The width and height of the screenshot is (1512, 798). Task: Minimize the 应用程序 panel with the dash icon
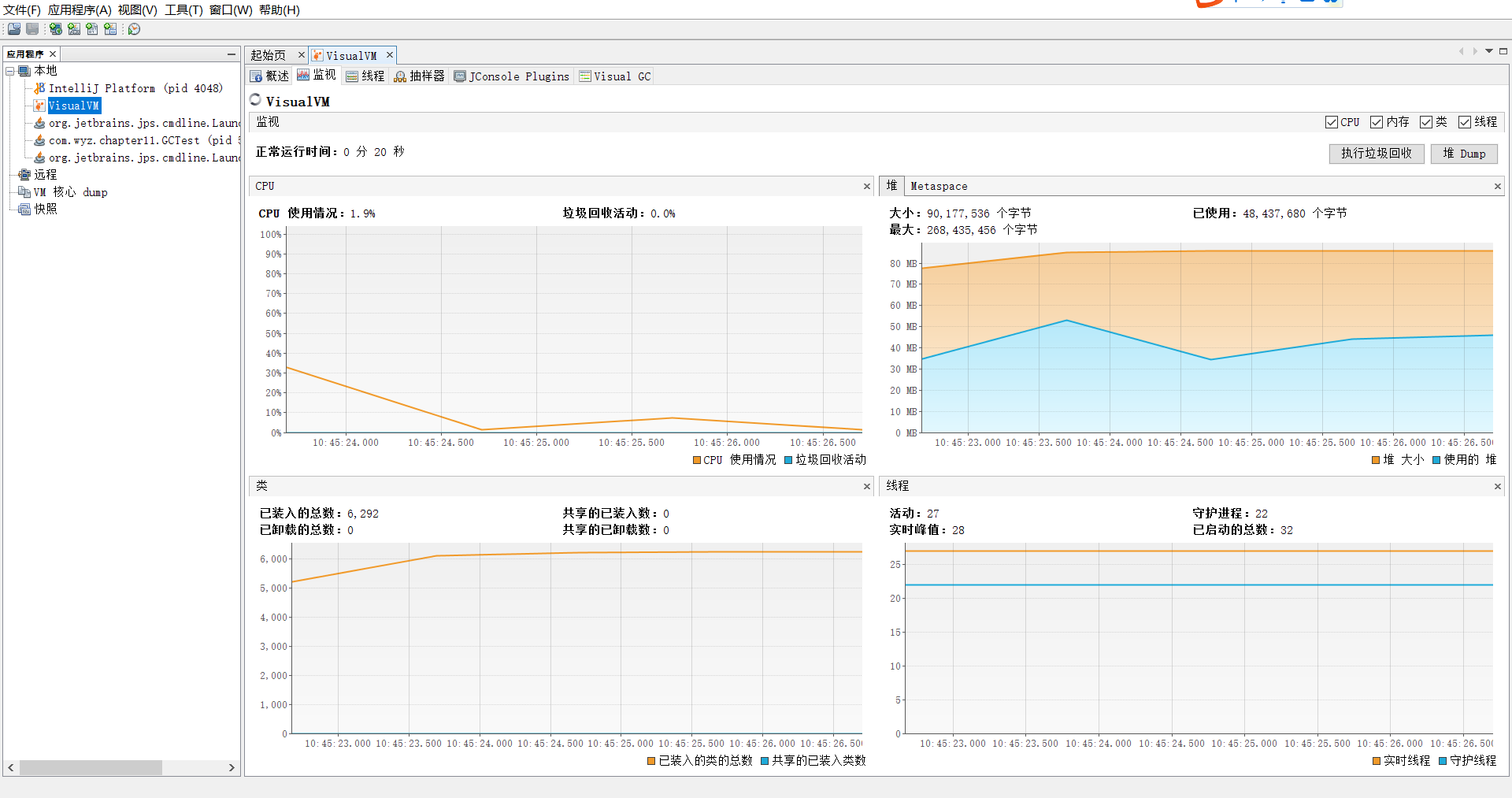[x=232, y=54]
